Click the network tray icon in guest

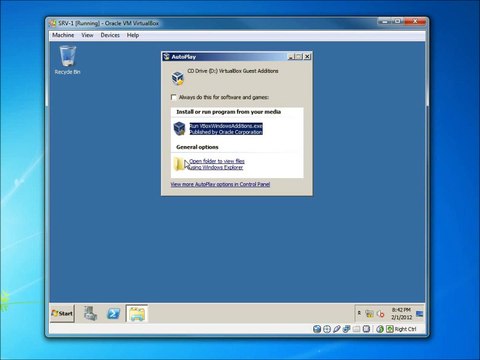pos(370,313)
